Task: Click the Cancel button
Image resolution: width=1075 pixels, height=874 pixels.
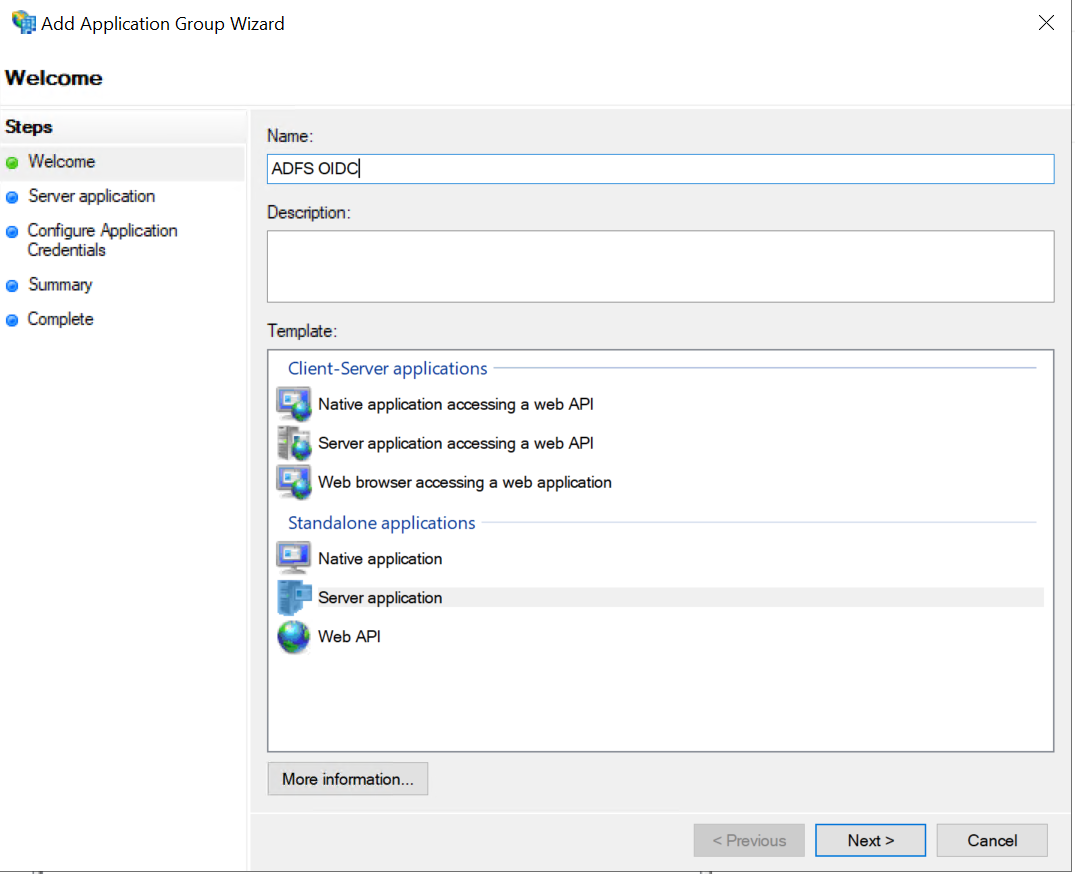Action: [991, 840]
